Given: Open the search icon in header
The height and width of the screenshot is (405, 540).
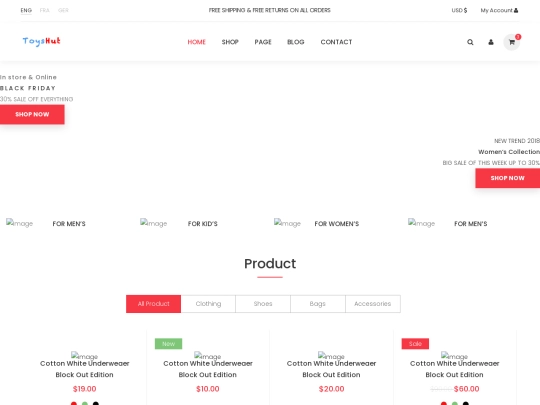Looking at the screenshot, I should pos(470,42).
